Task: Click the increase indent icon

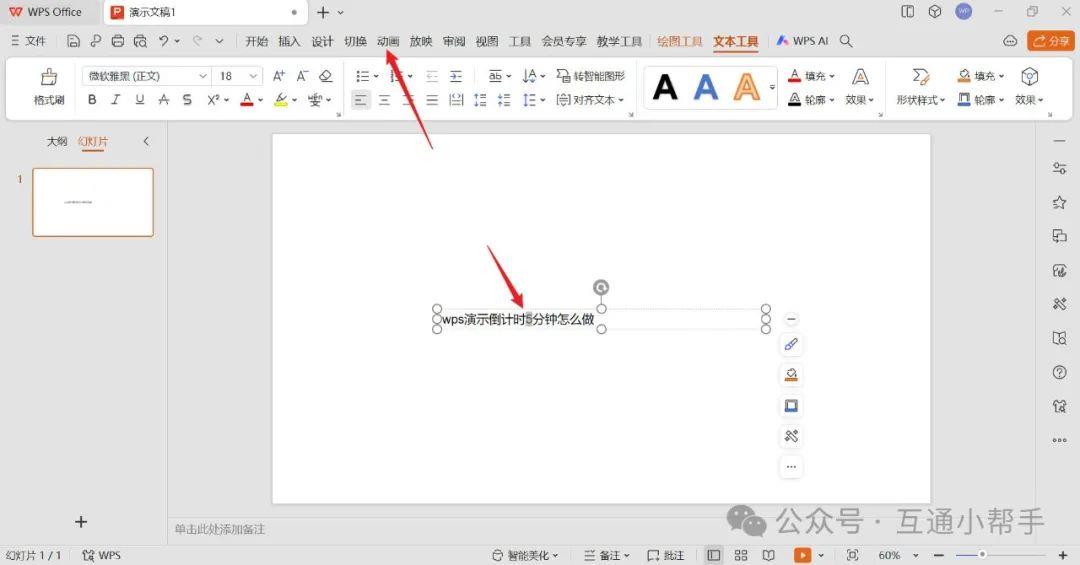Action: [x=455, y=76]
